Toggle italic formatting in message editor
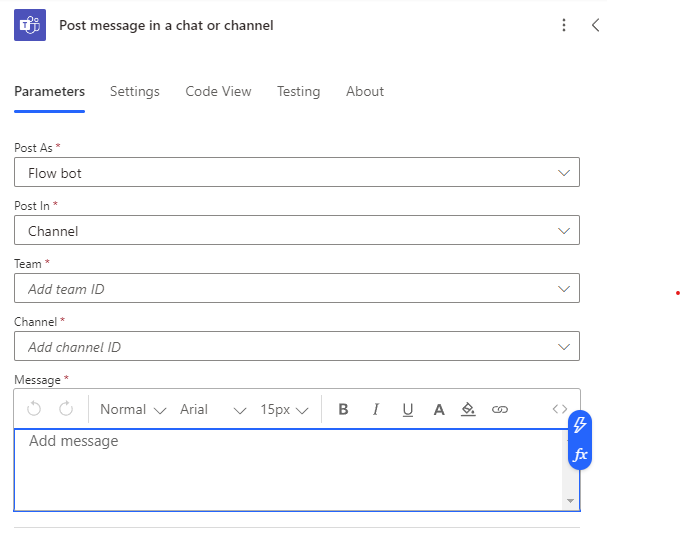Screen dimensions: 681x538 376,409
